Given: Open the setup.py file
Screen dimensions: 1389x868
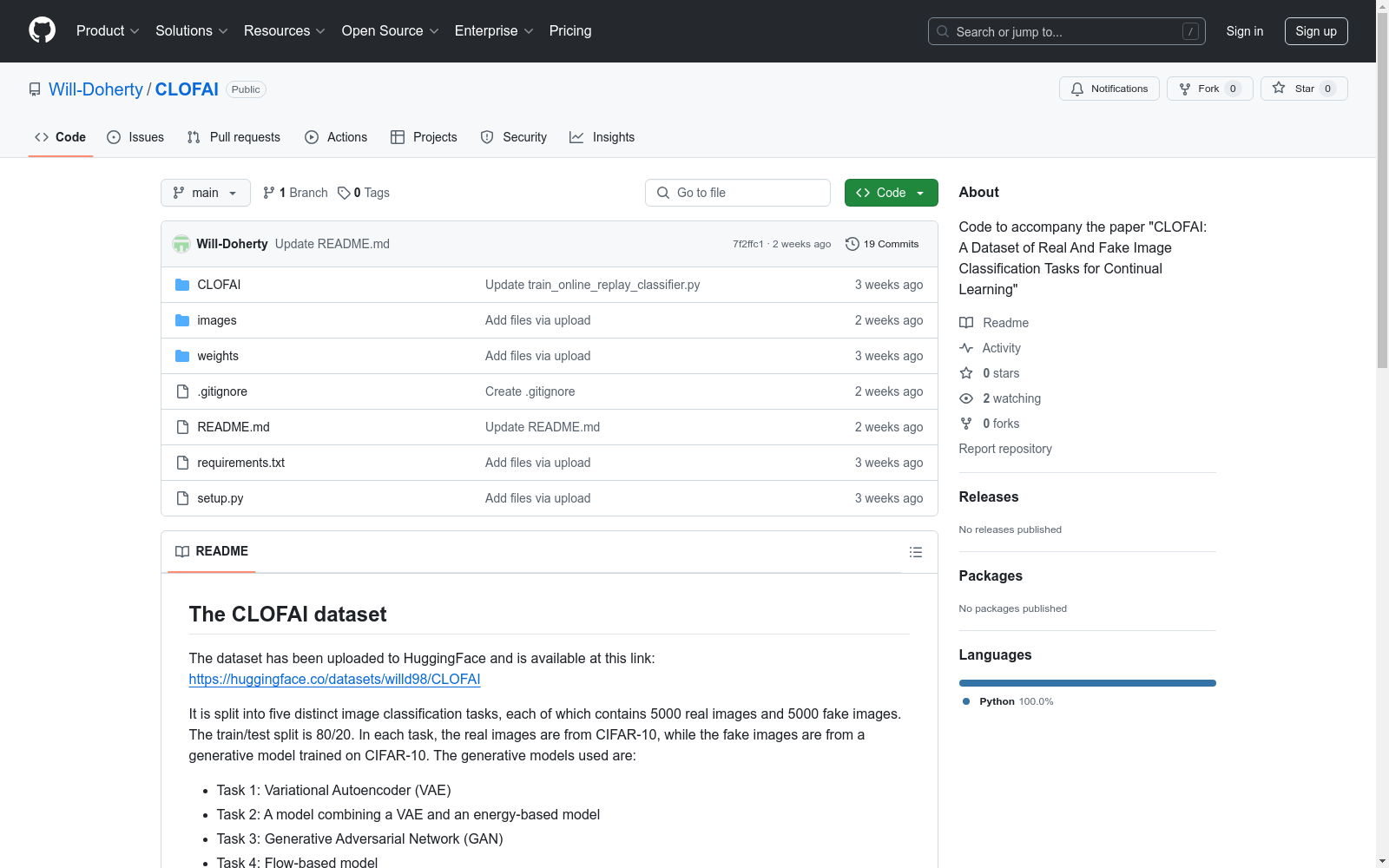Looking at the screenshot, I should pyautogui.click(x=221, y=498).
